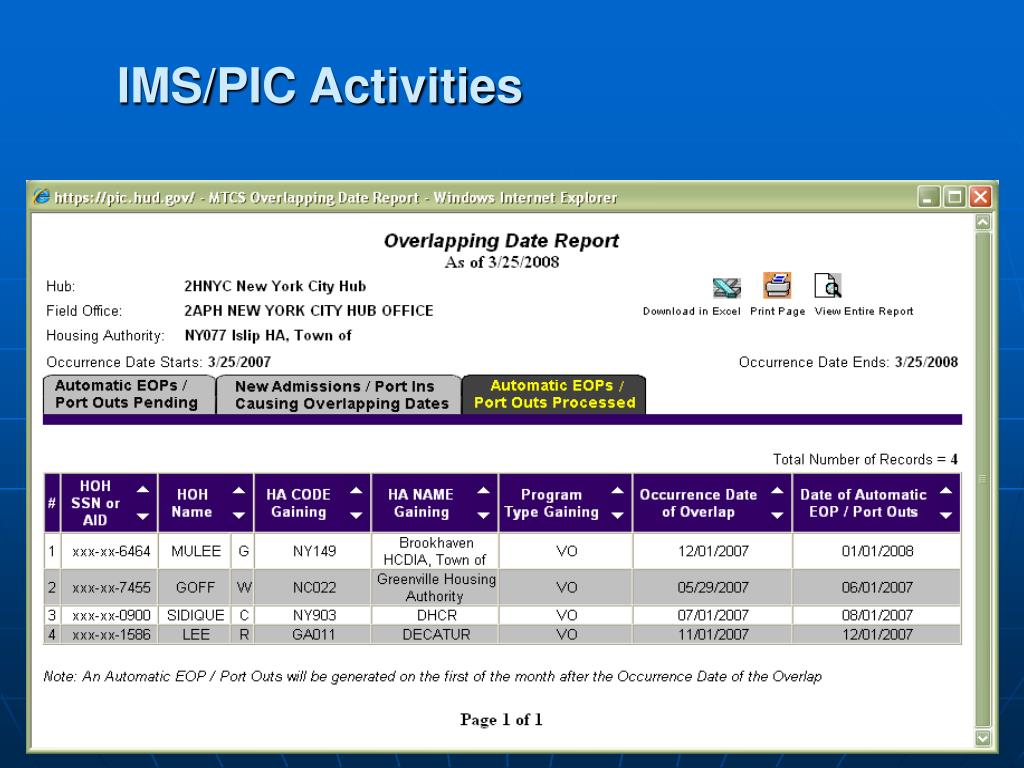Click the name SIDIQUE in row 3

coord(195,615)
